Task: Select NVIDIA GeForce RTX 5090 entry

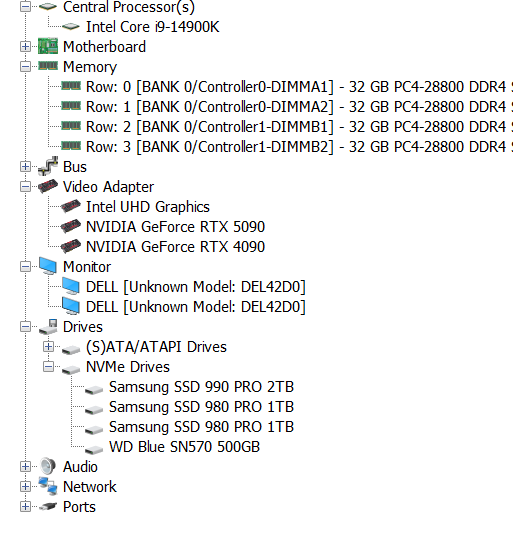Action: pyautogui.click(x=175, y=227)
